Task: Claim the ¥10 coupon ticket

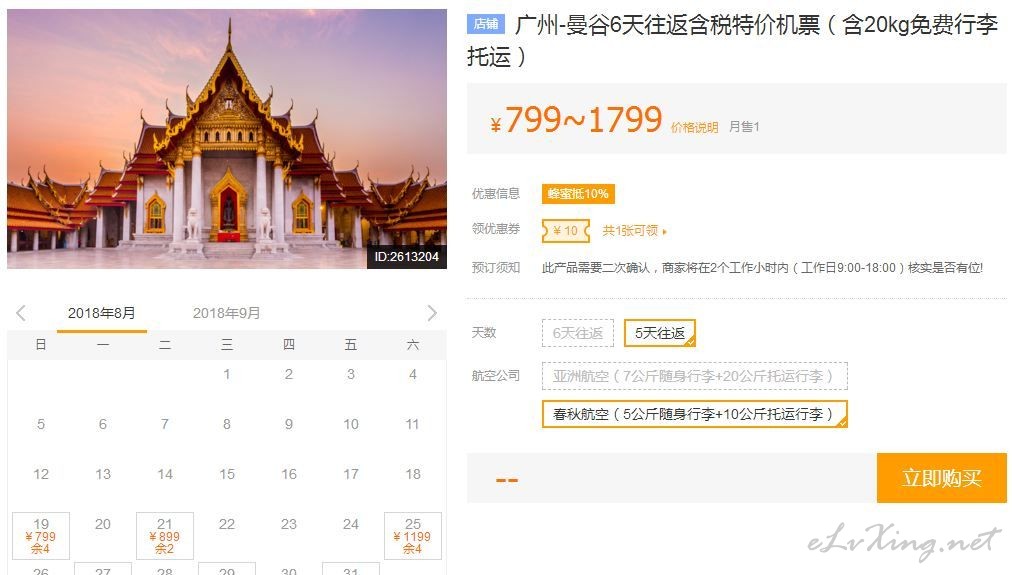Action: (x=566, y=230)
